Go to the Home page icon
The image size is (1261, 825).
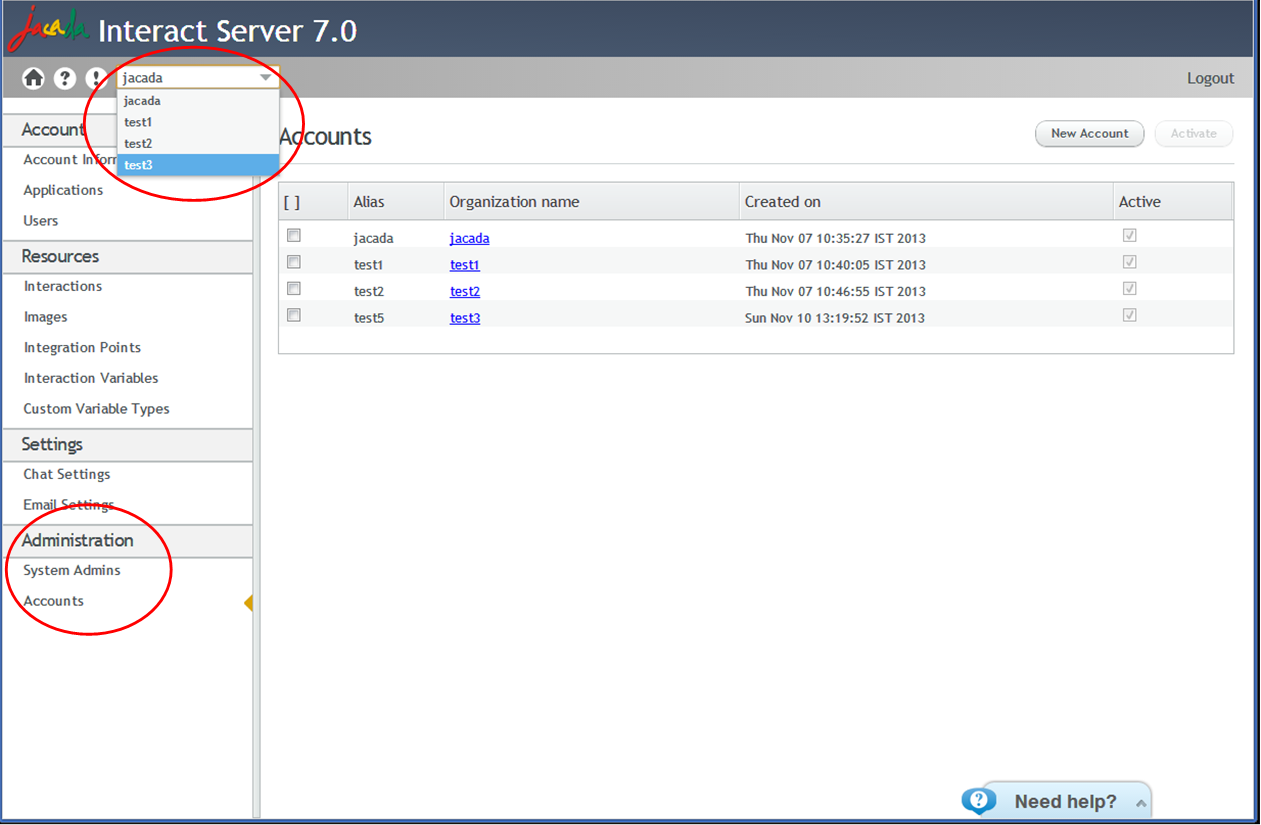34,78
